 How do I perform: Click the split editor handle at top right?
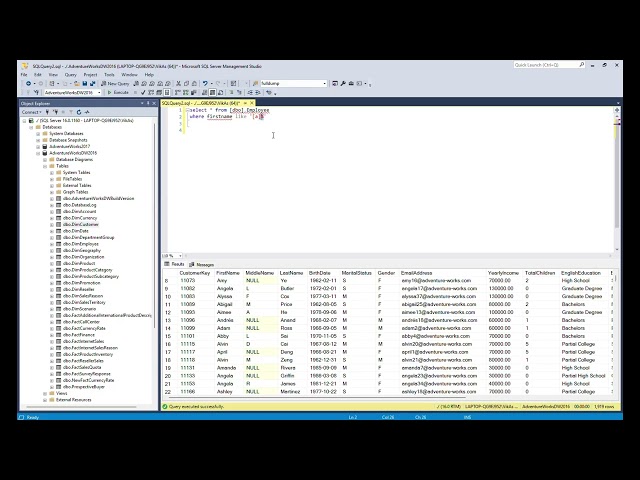(x=617, y=110)
